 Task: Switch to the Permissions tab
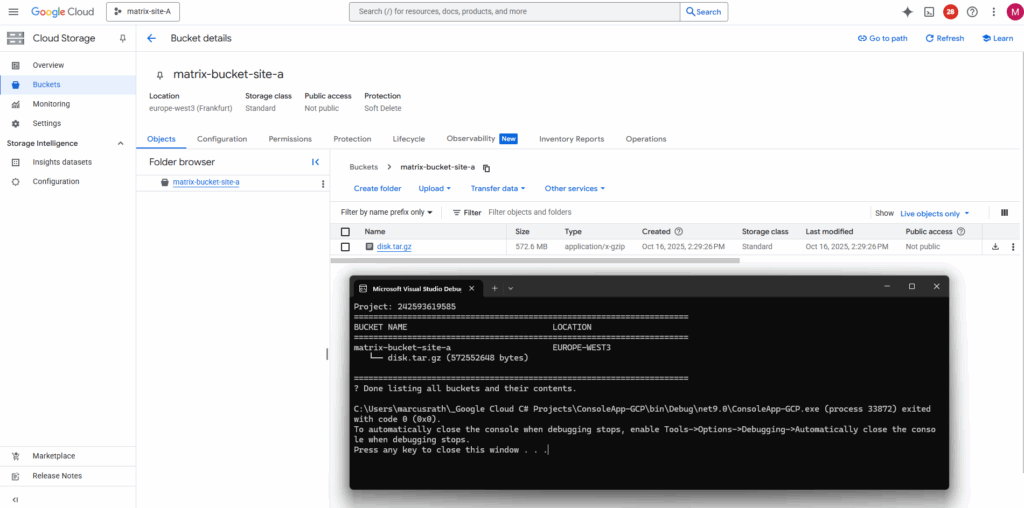point(290,139)
